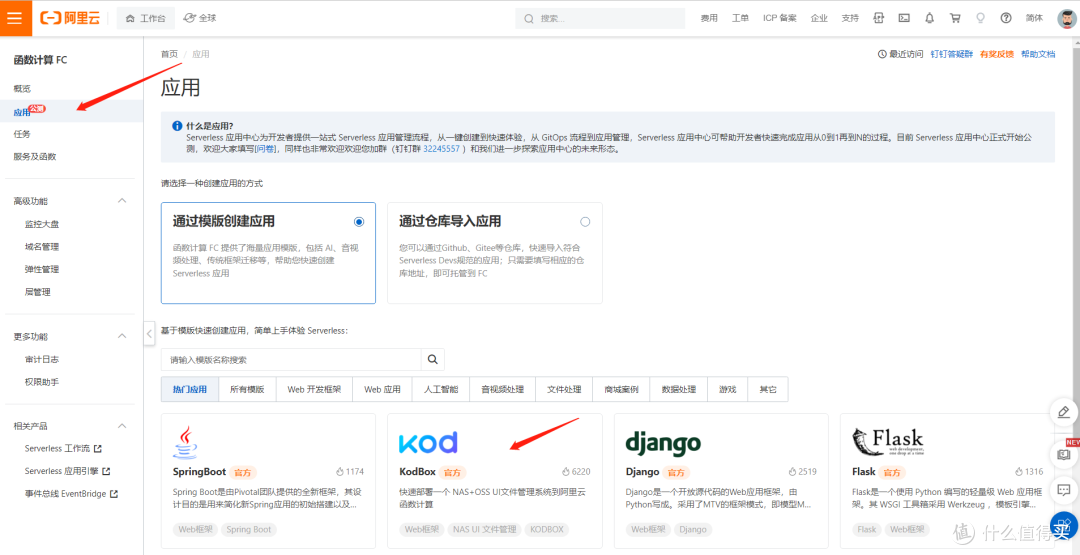The image size is (1080, 555).
Task: Open the 有奖反馈 link
Action: point(997,54)
